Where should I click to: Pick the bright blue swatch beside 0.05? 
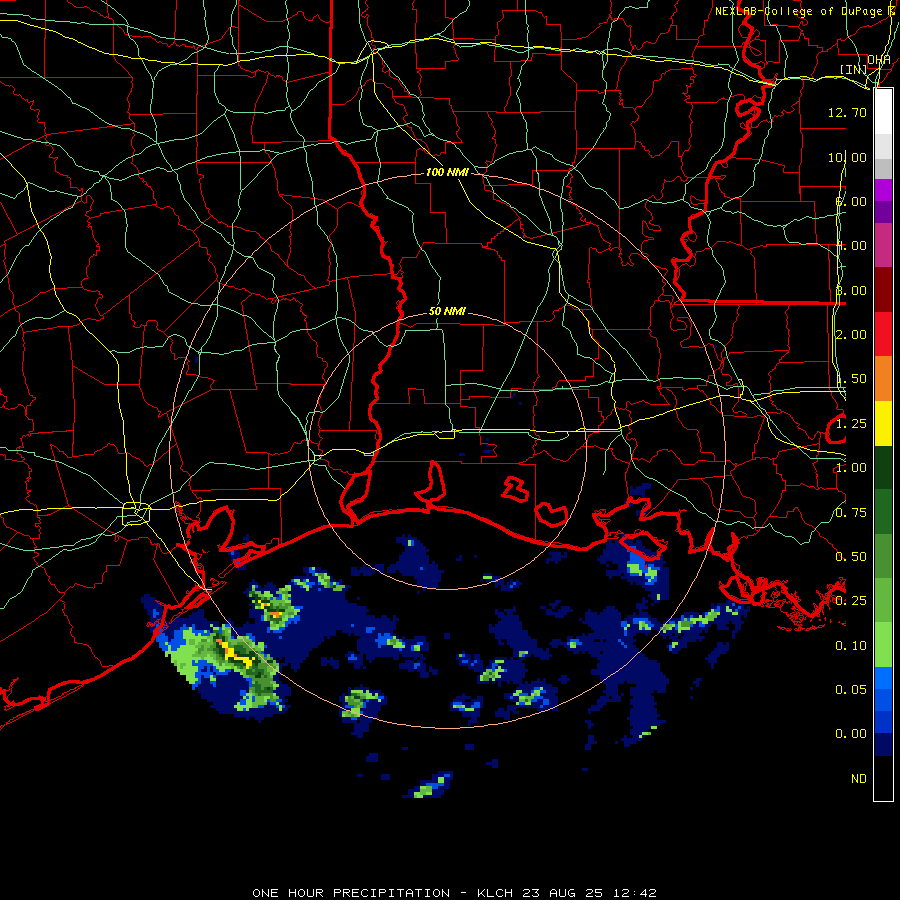point(883,678)
